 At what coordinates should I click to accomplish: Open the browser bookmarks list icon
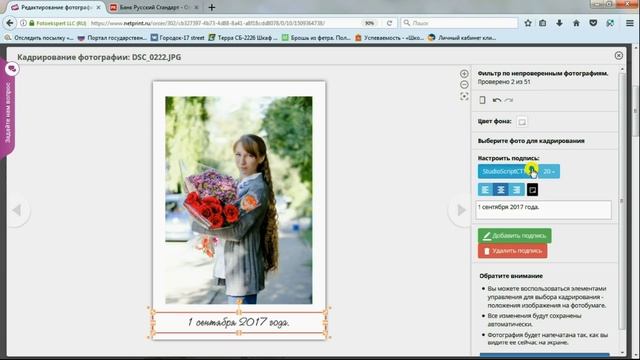542,23
